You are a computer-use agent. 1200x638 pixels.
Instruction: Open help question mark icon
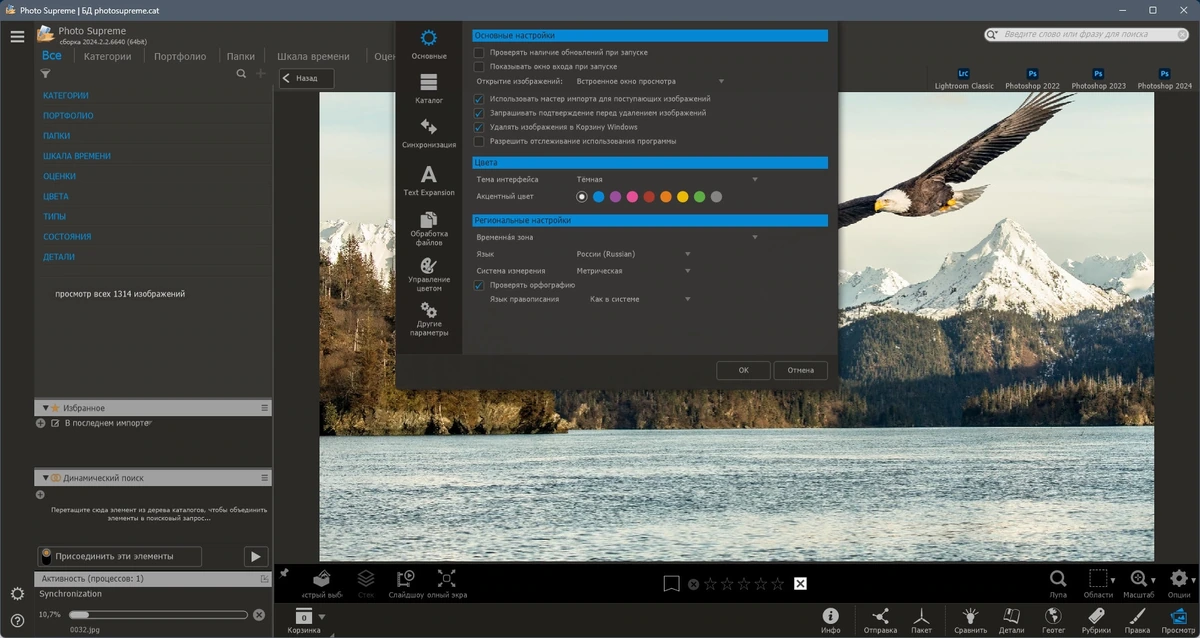[x=17, y=621]
